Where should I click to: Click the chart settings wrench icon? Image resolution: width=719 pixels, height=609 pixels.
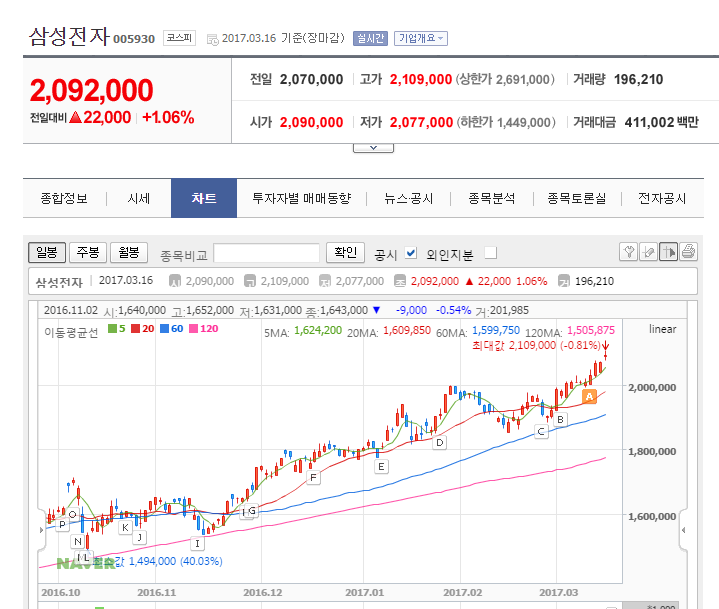pos(629,252)
